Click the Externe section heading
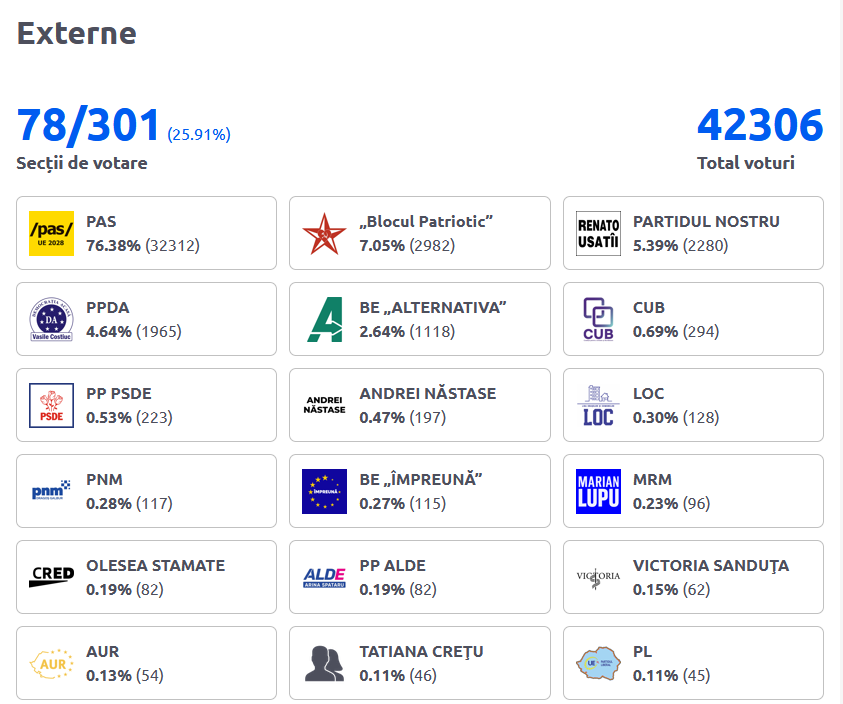 pos(76,33)
